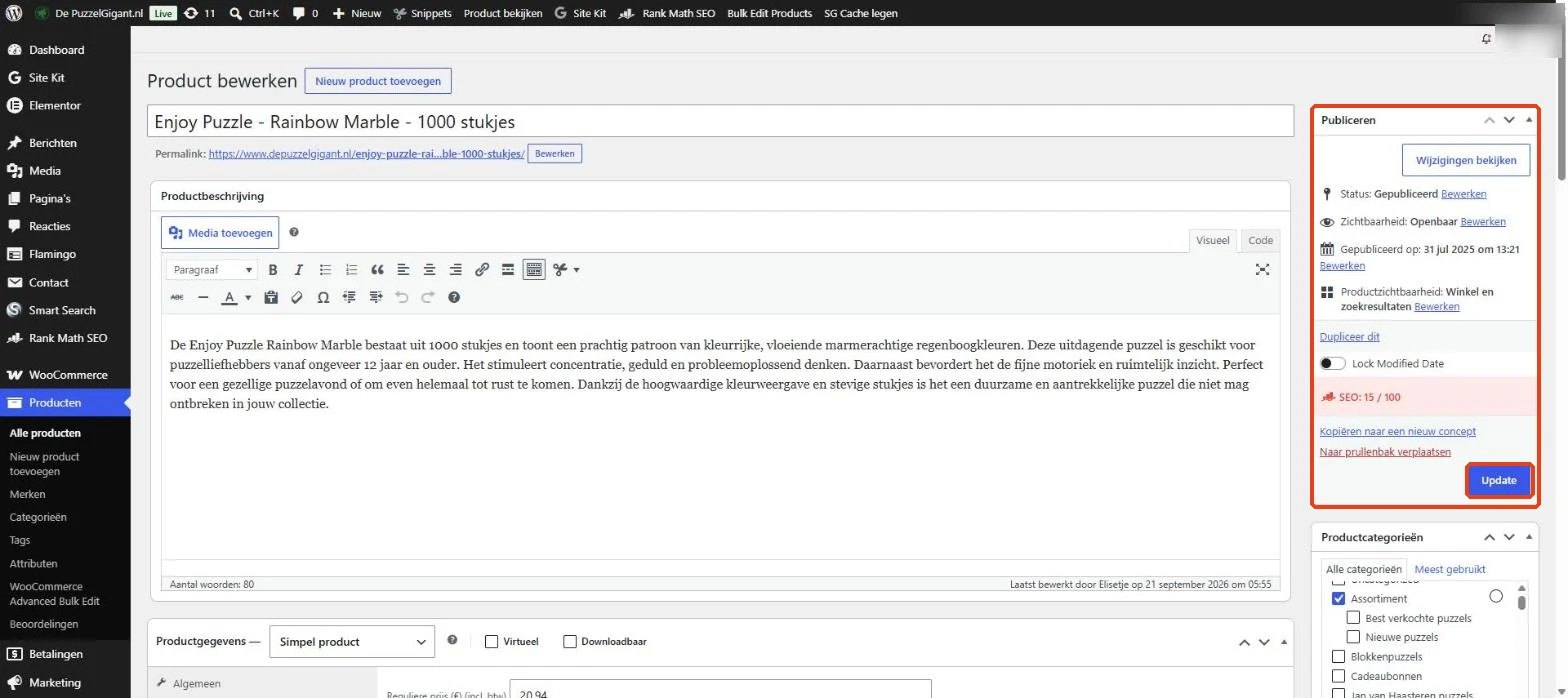
Task: Insert a special character with Omega icon
Action: tap(323, 297)
